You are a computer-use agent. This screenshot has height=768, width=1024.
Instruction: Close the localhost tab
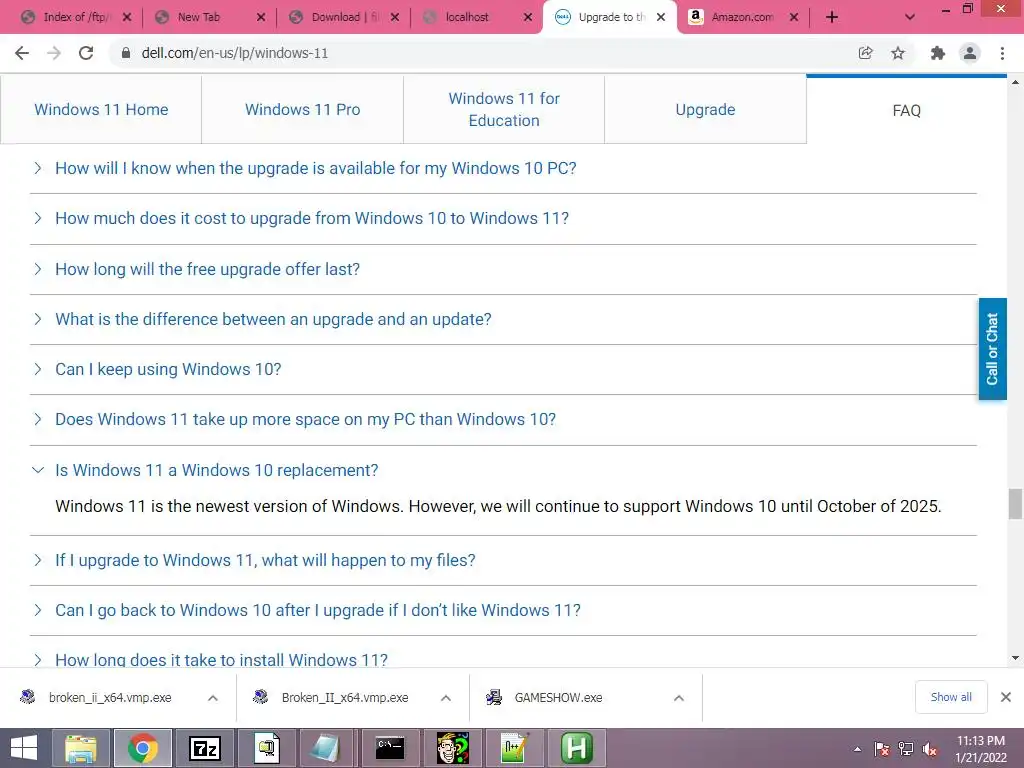[x=528, y=17]
